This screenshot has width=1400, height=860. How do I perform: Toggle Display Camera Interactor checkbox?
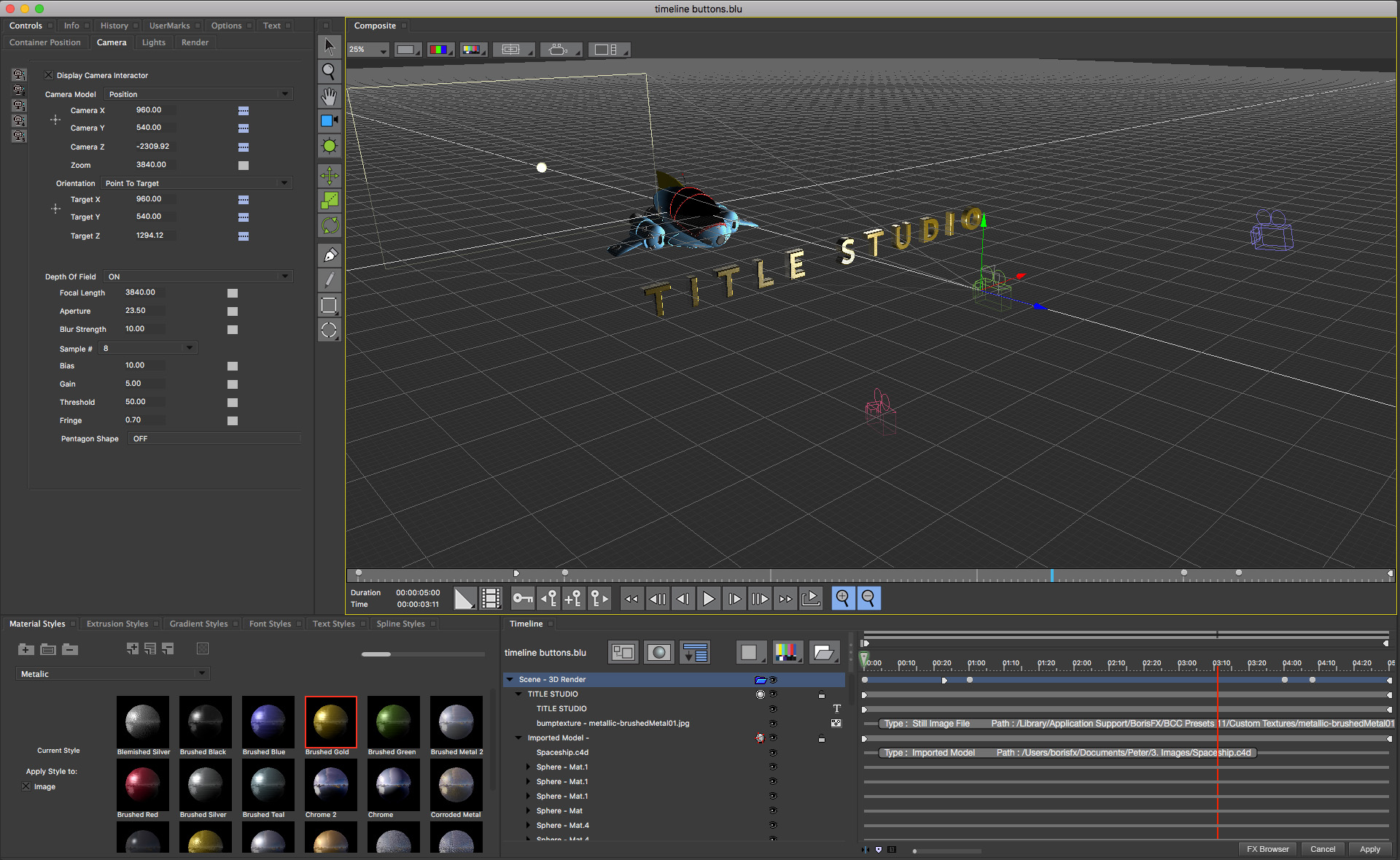click(49, 75)
